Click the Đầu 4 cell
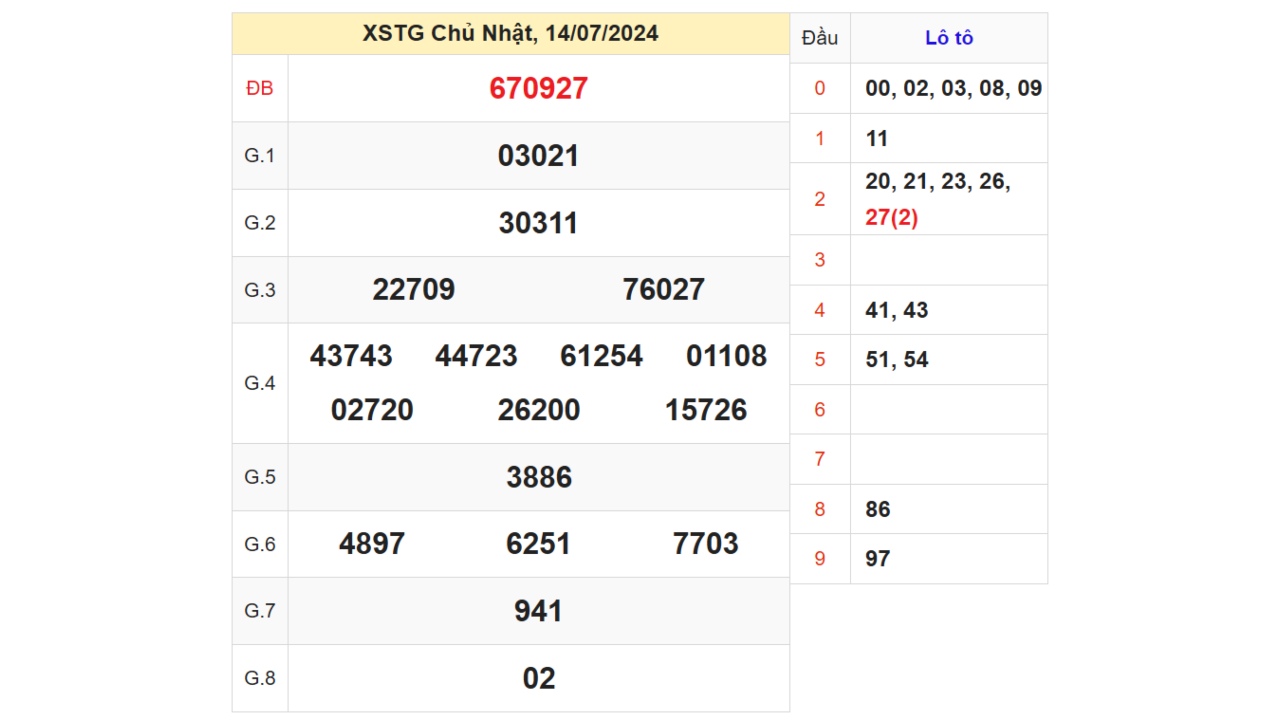This screenshot has width=1280, height=720. click(x=820, y=310)
